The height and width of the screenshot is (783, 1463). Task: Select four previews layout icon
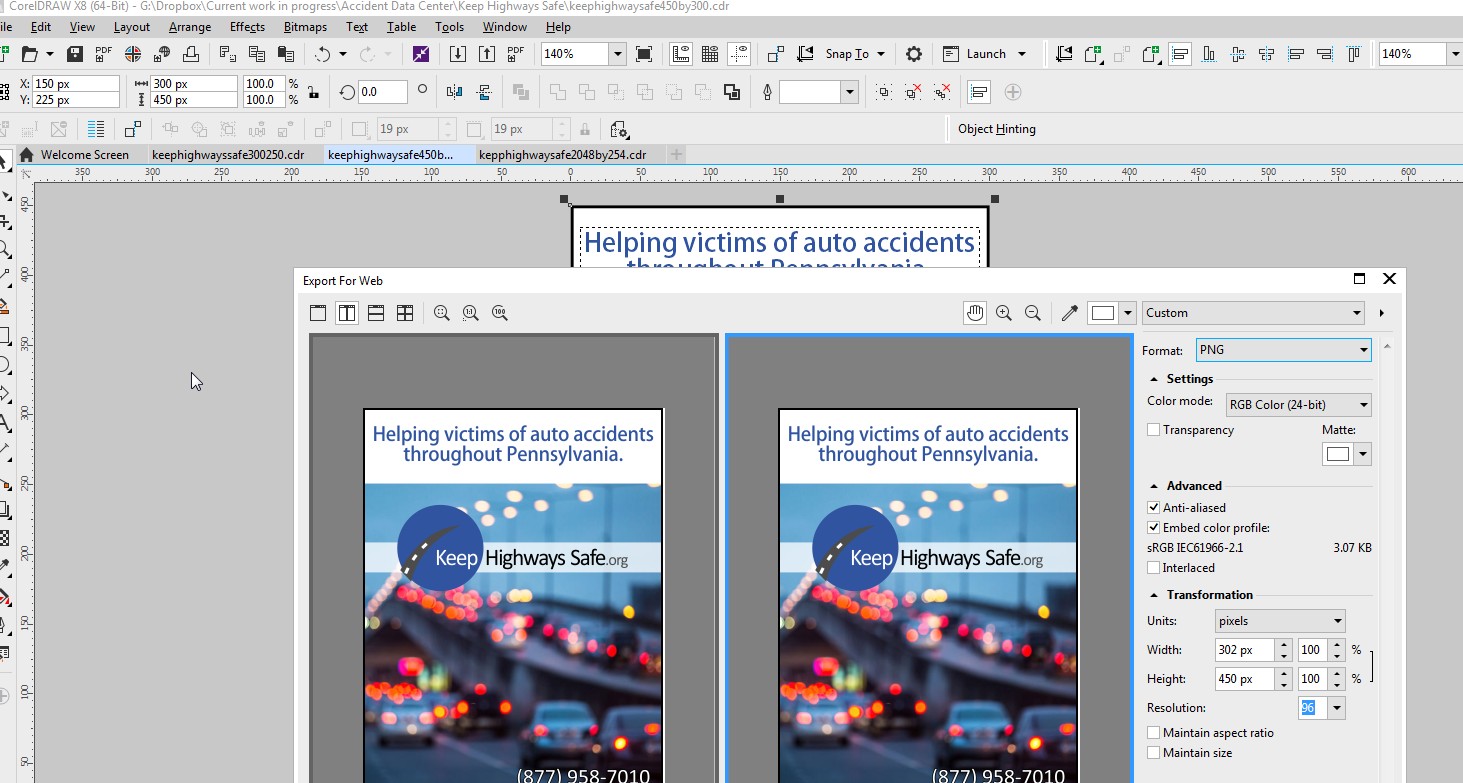coord(405,313)
